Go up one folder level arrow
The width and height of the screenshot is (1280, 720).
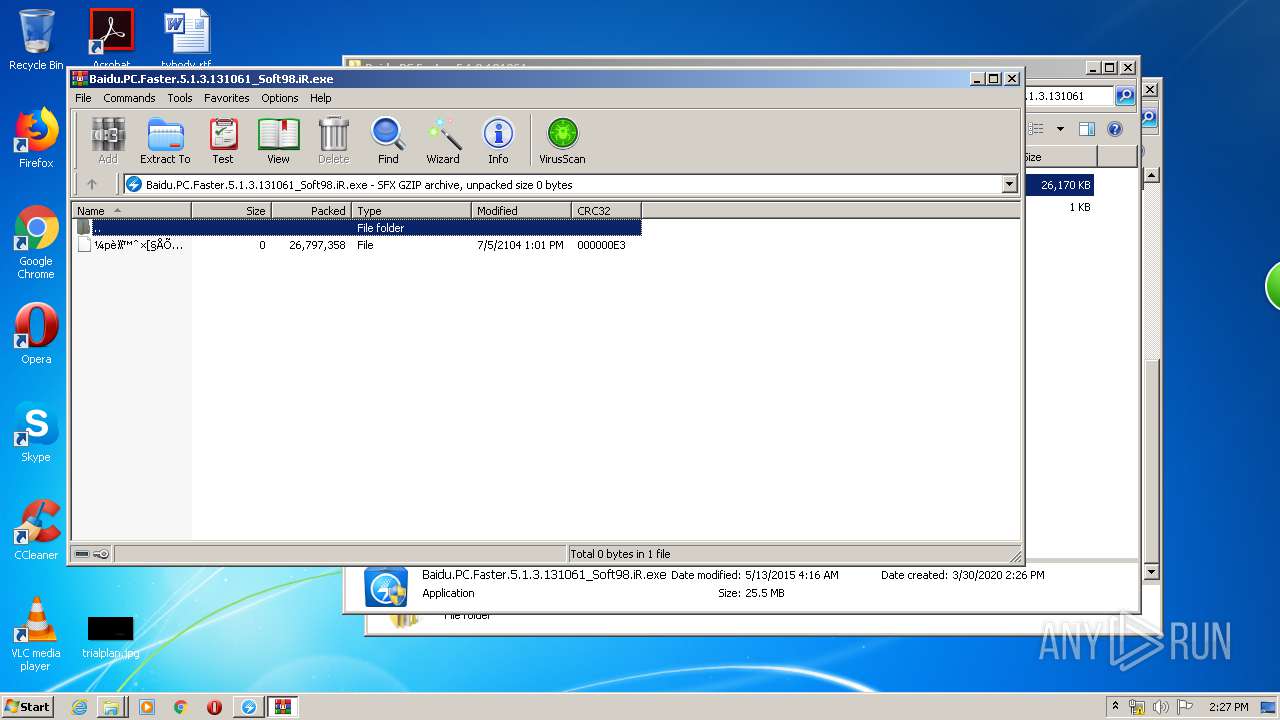point(92,184)
